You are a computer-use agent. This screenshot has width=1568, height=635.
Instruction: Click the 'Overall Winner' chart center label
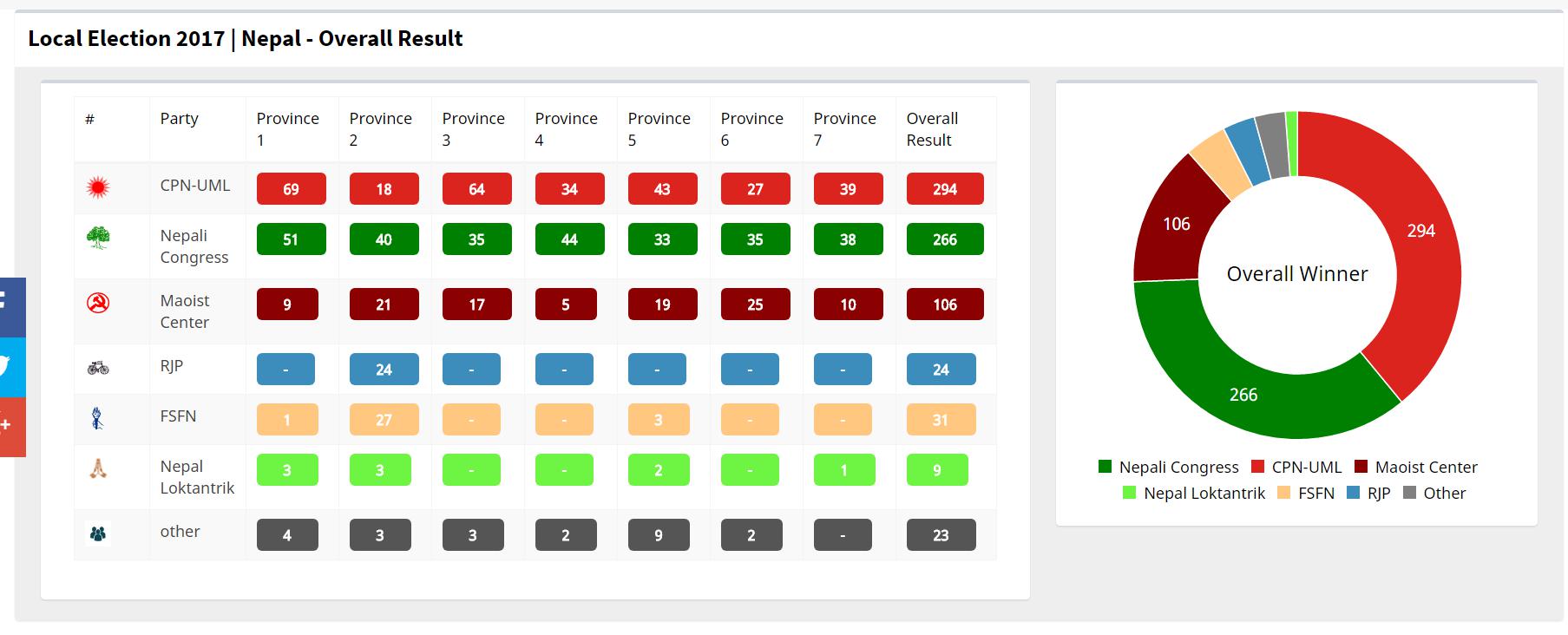(1297, 274)
